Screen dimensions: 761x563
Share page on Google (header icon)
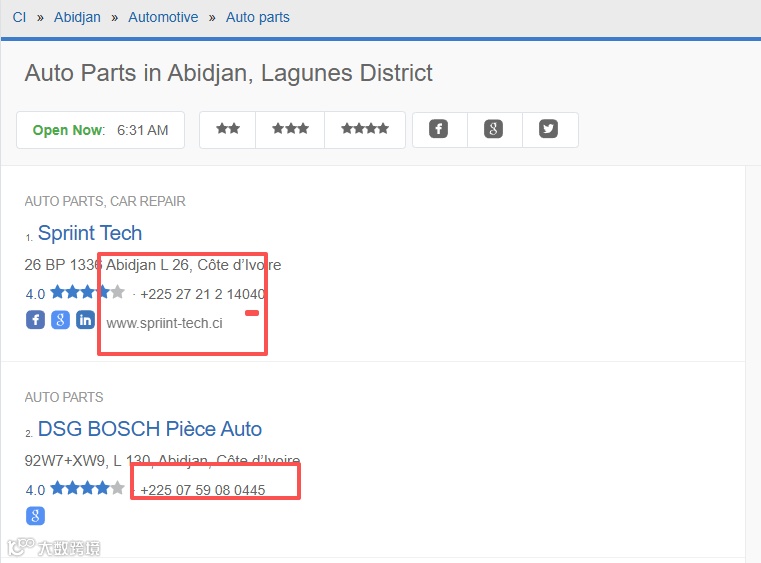tap(494, 129)
